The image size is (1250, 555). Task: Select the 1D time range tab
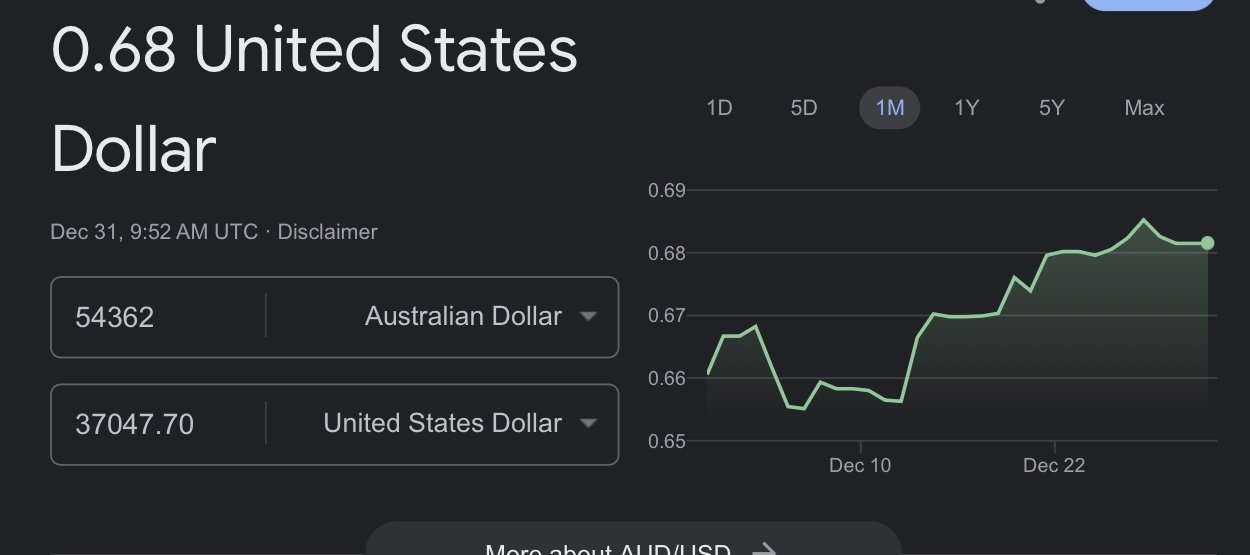(x=719, y=108)
